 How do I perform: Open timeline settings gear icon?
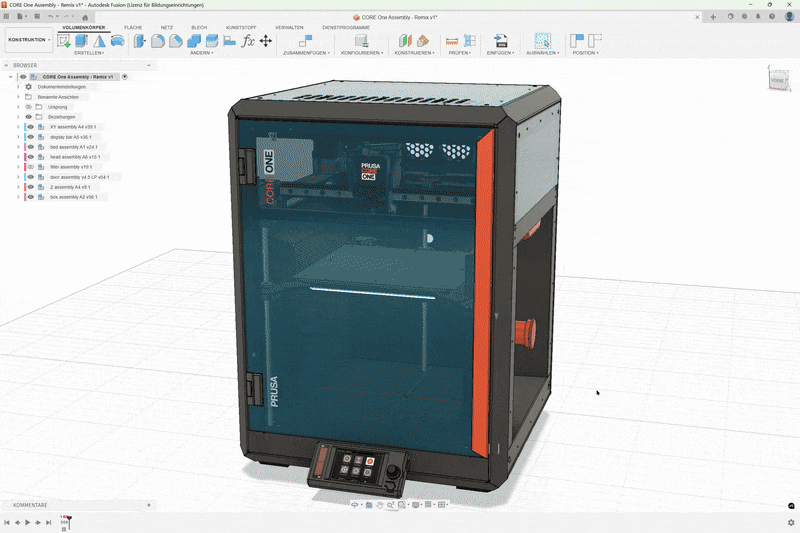791,522
